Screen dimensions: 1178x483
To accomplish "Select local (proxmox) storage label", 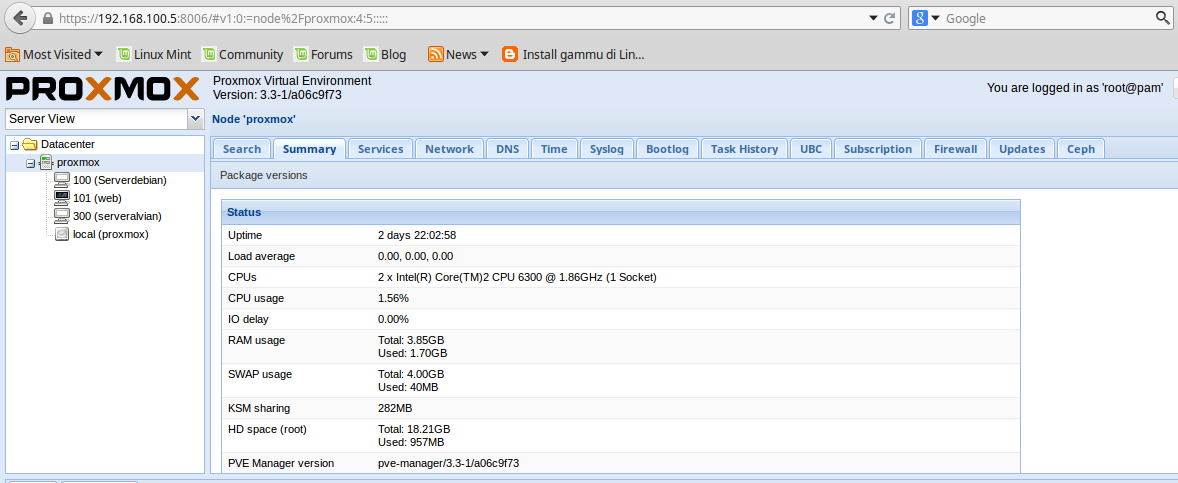I will [x=111, y=234].
